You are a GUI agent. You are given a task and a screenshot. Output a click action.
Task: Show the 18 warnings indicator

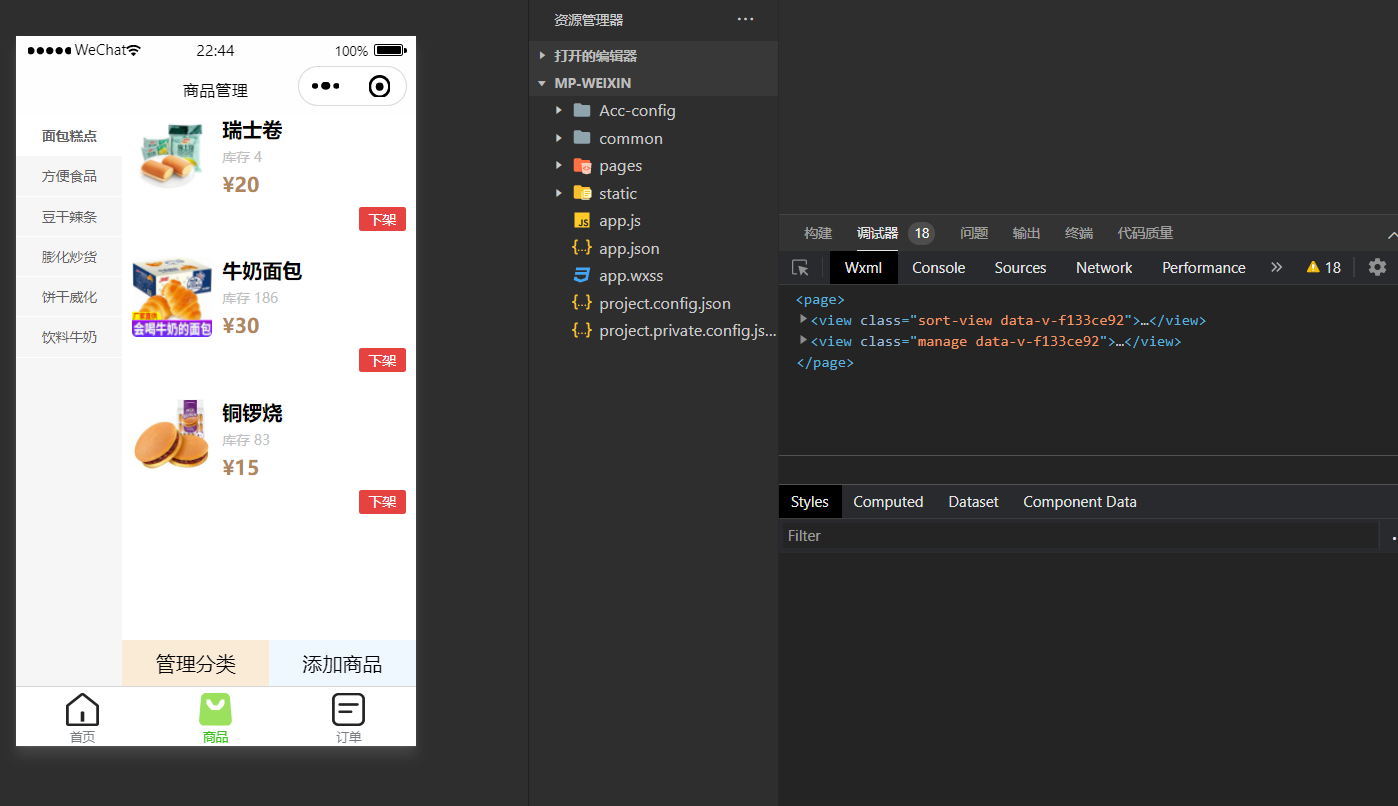tap(1323, 267)
